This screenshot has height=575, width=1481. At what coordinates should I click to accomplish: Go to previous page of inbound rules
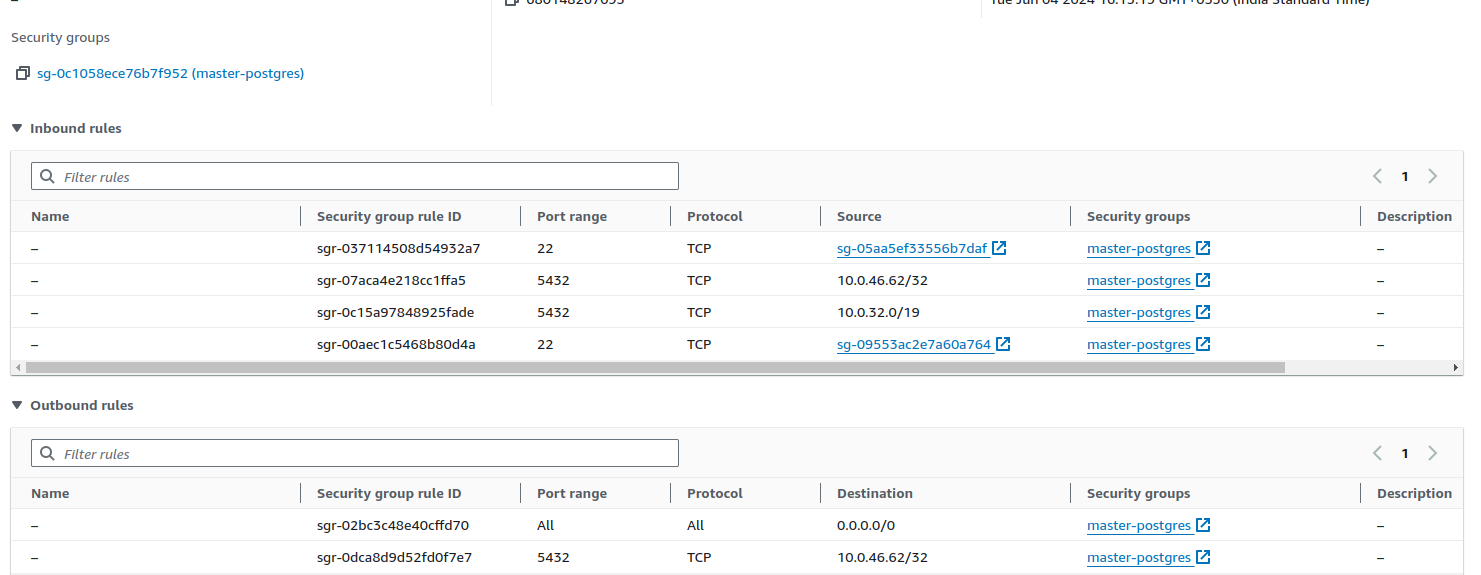coord(1377,176)
